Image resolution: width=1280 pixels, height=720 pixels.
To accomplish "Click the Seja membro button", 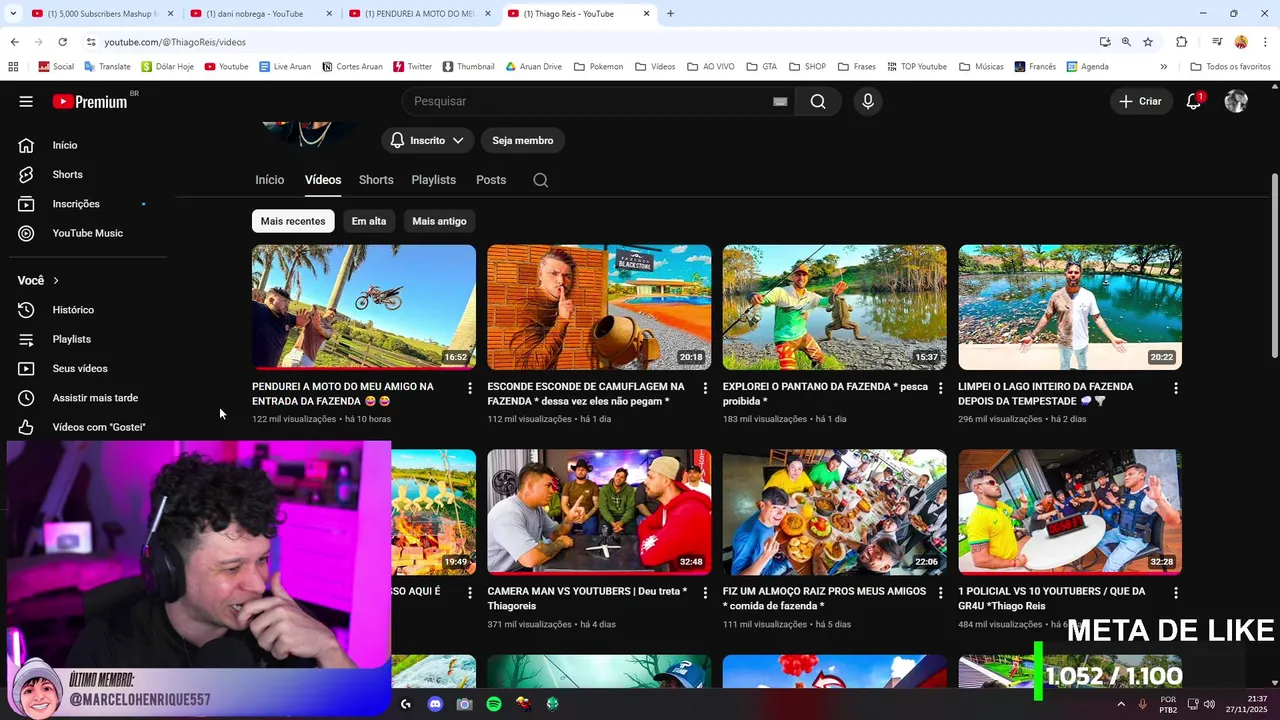I will pyautogui.click(x=523, y=141).
